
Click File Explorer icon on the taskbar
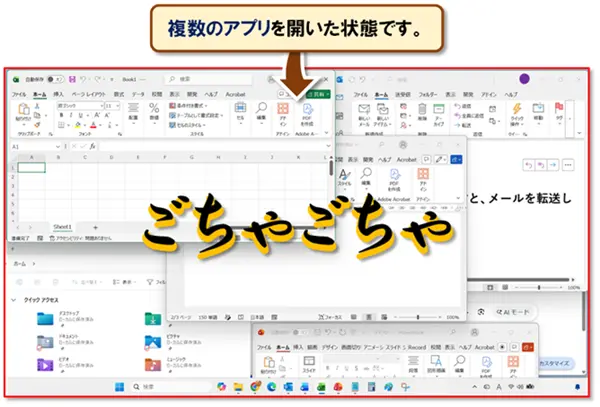pos(238,387)
